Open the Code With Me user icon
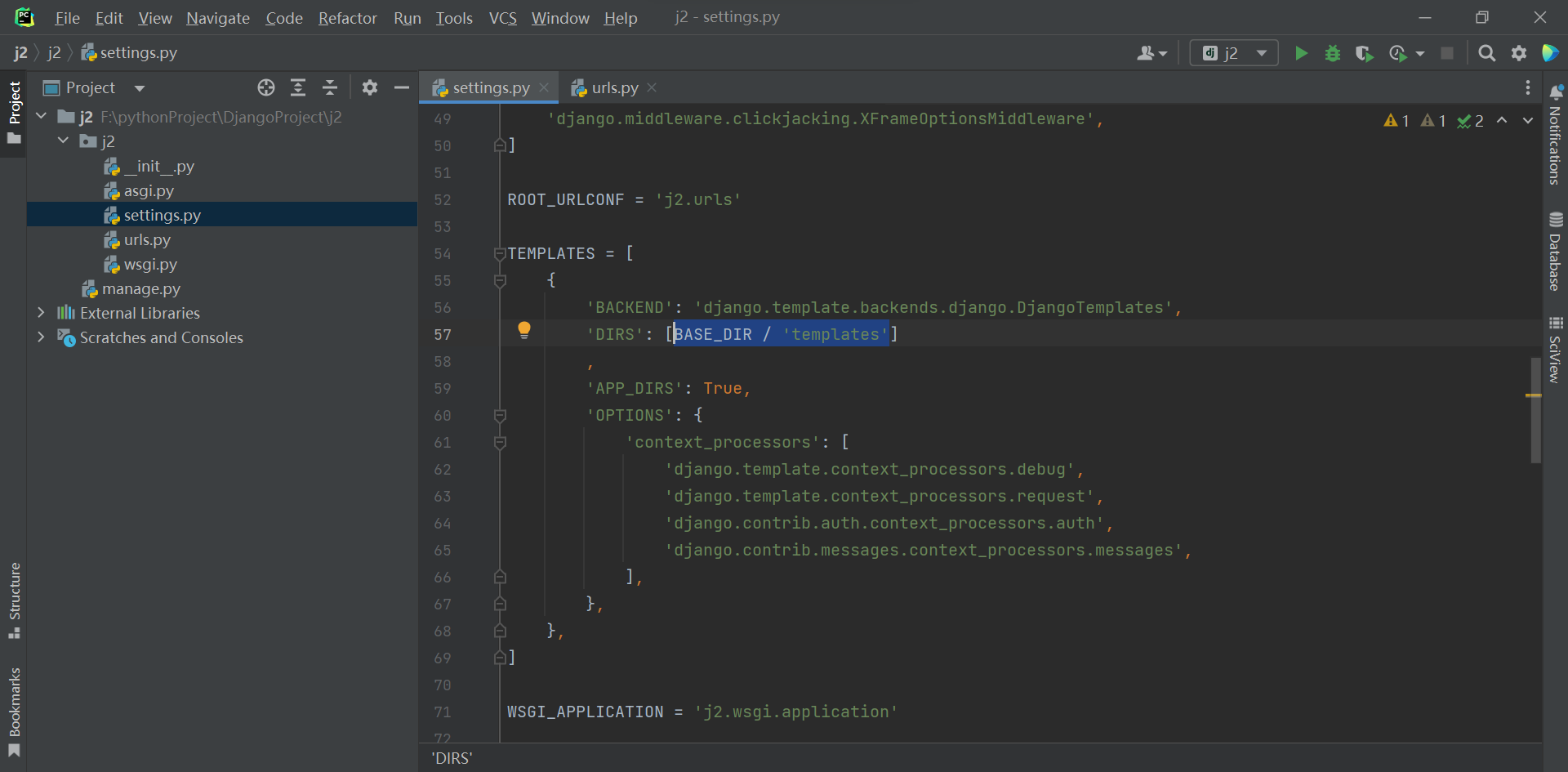 [1146, 54]
